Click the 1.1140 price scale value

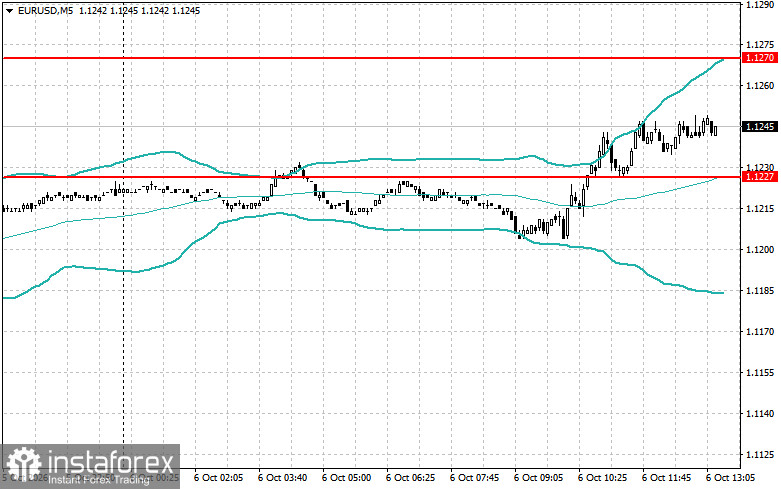click(760, 413)
